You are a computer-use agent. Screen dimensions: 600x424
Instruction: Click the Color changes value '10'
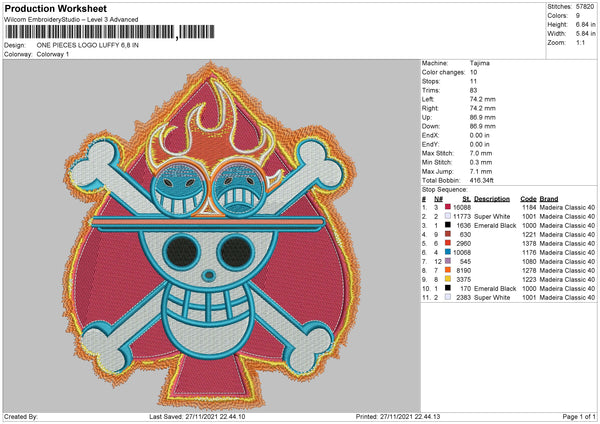(x=473, y=72)
